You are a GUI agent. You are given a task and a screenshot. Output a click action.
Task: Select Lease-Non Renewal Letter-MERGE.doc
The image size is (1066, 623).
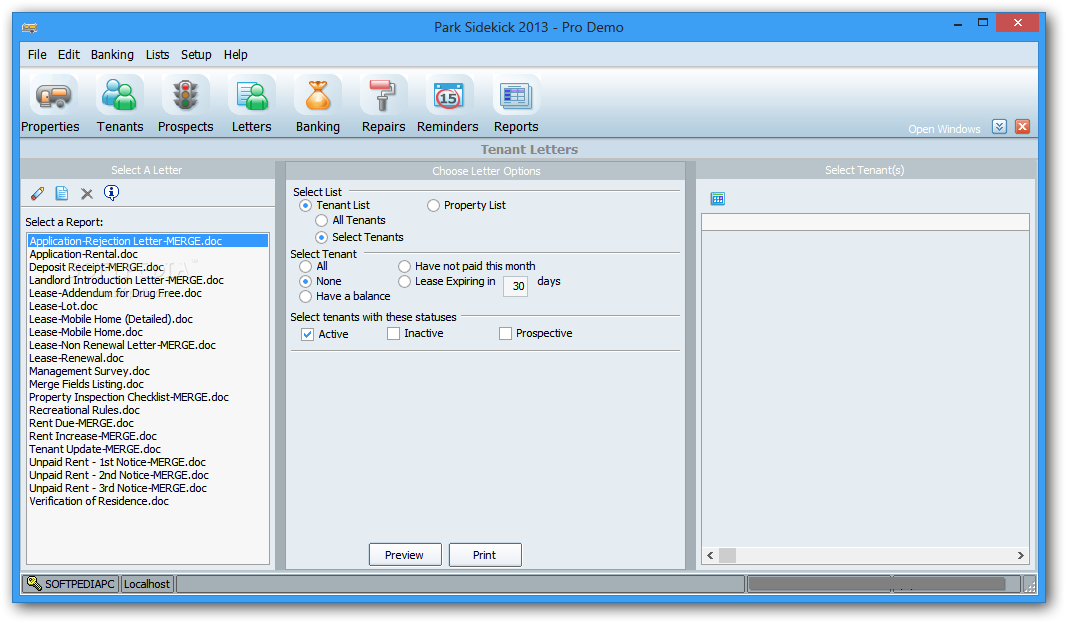coord(122,346)
